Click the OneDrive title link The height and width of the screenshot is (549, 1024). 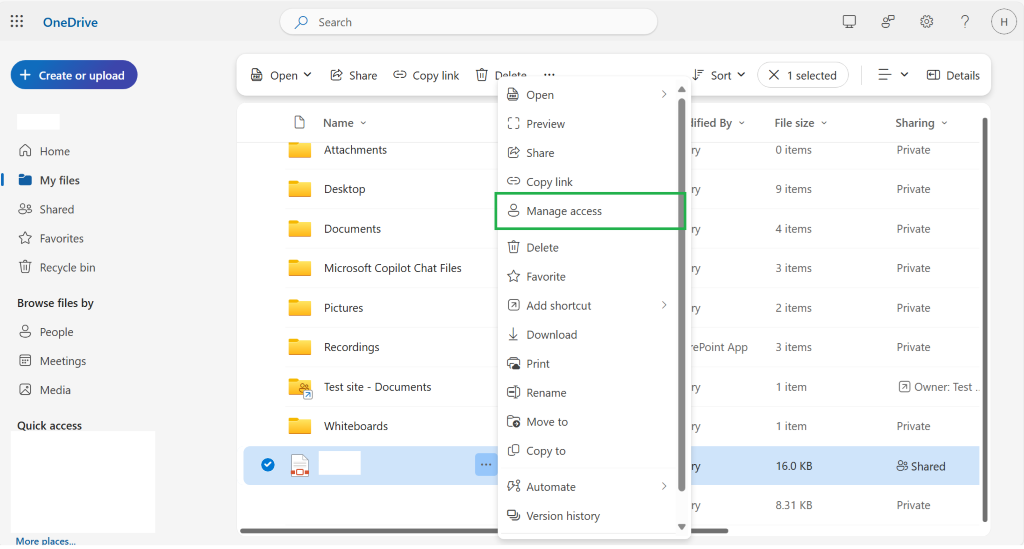click(x=71, y=22)
